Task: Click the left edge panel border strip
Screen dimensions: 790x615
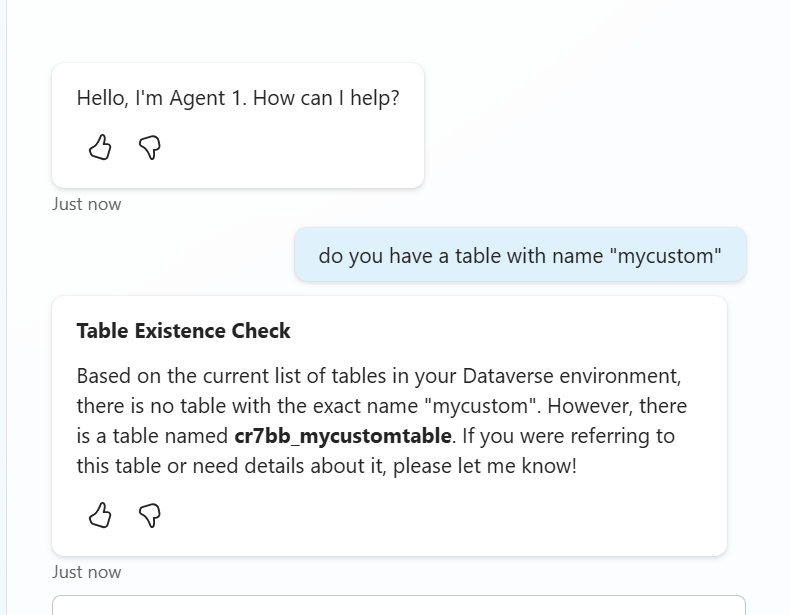Action: click(4, 300)
